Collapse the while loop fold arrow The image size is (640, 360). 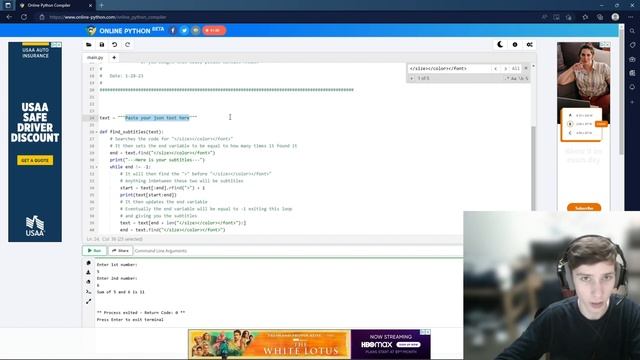96,167
